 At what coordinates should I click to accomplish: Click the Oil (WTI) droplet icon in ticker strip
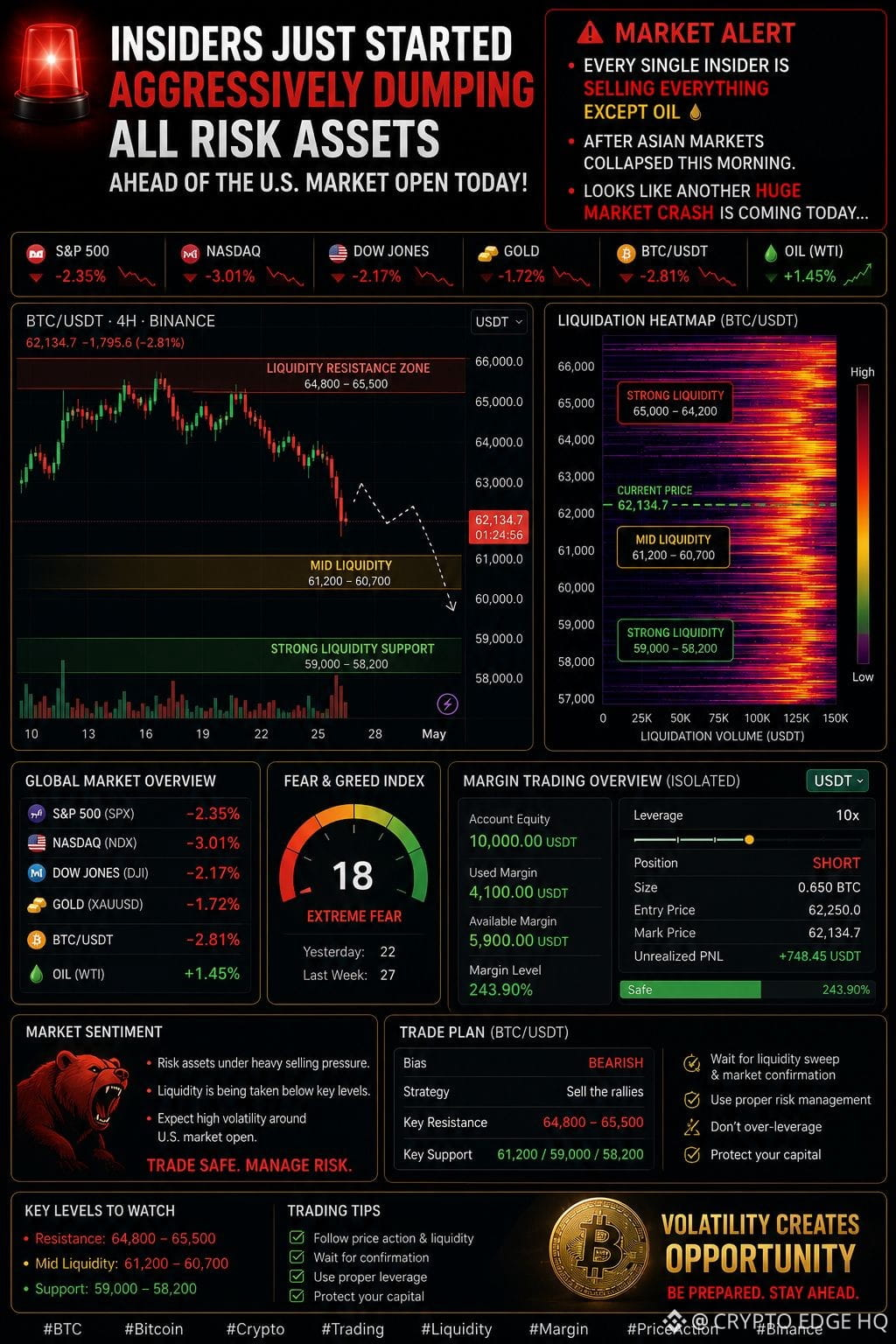pos(771,253)
